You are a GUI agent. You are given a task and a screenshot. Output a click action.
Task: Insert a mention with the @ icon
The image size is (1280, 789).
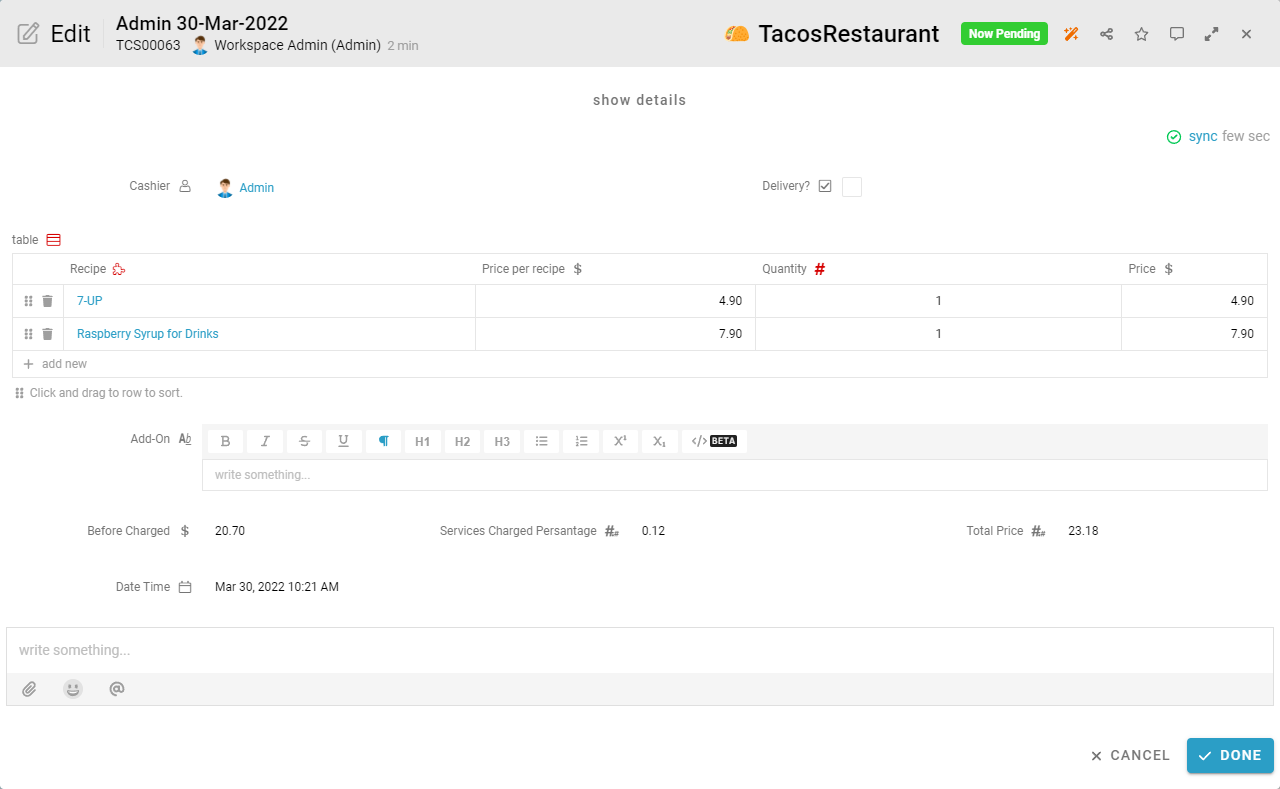click(x=117, y=689)
